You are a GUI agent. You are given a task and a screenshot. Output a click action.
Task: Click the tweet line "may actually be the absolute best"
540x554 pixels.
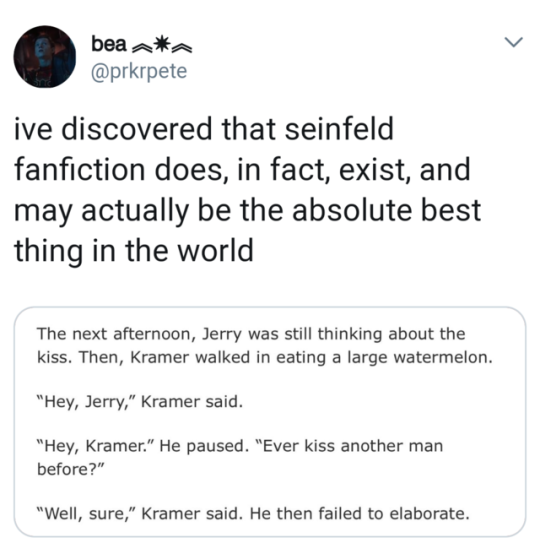pos(247,211)
